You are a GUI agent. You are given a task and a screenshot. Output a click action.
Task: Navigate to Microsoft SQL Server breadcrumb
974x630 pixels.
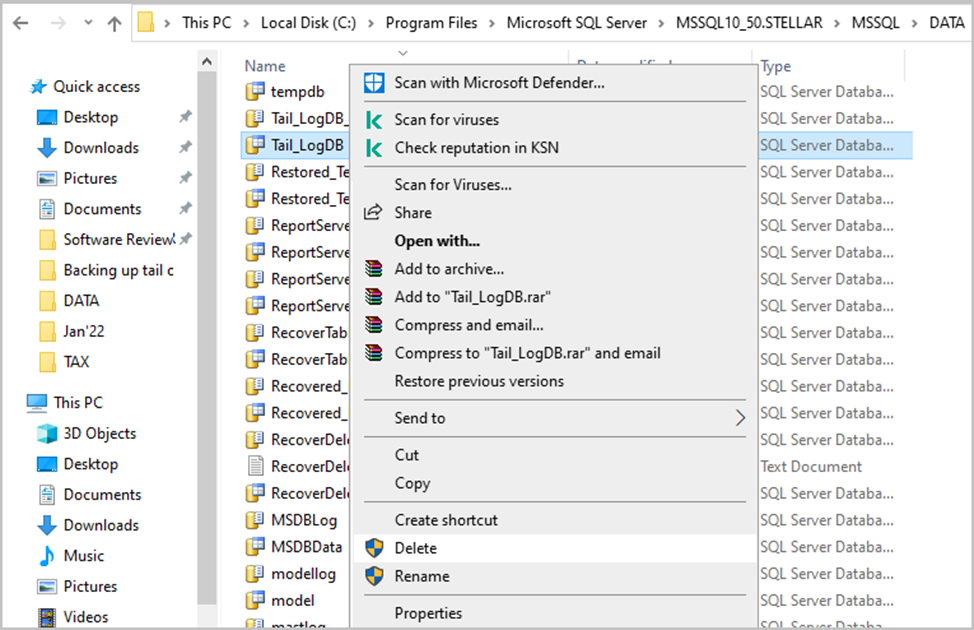click(x=576, y=23)
